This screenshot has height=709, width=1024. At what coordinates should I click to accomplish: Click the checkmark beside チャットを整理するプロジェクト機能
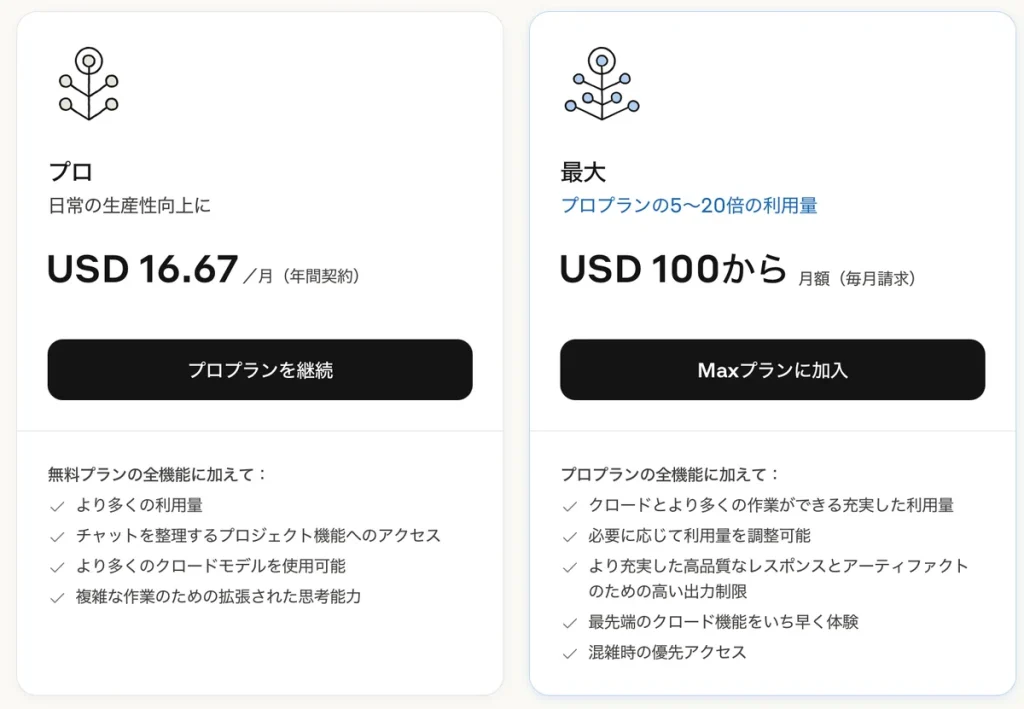click(x=57, y=537)
